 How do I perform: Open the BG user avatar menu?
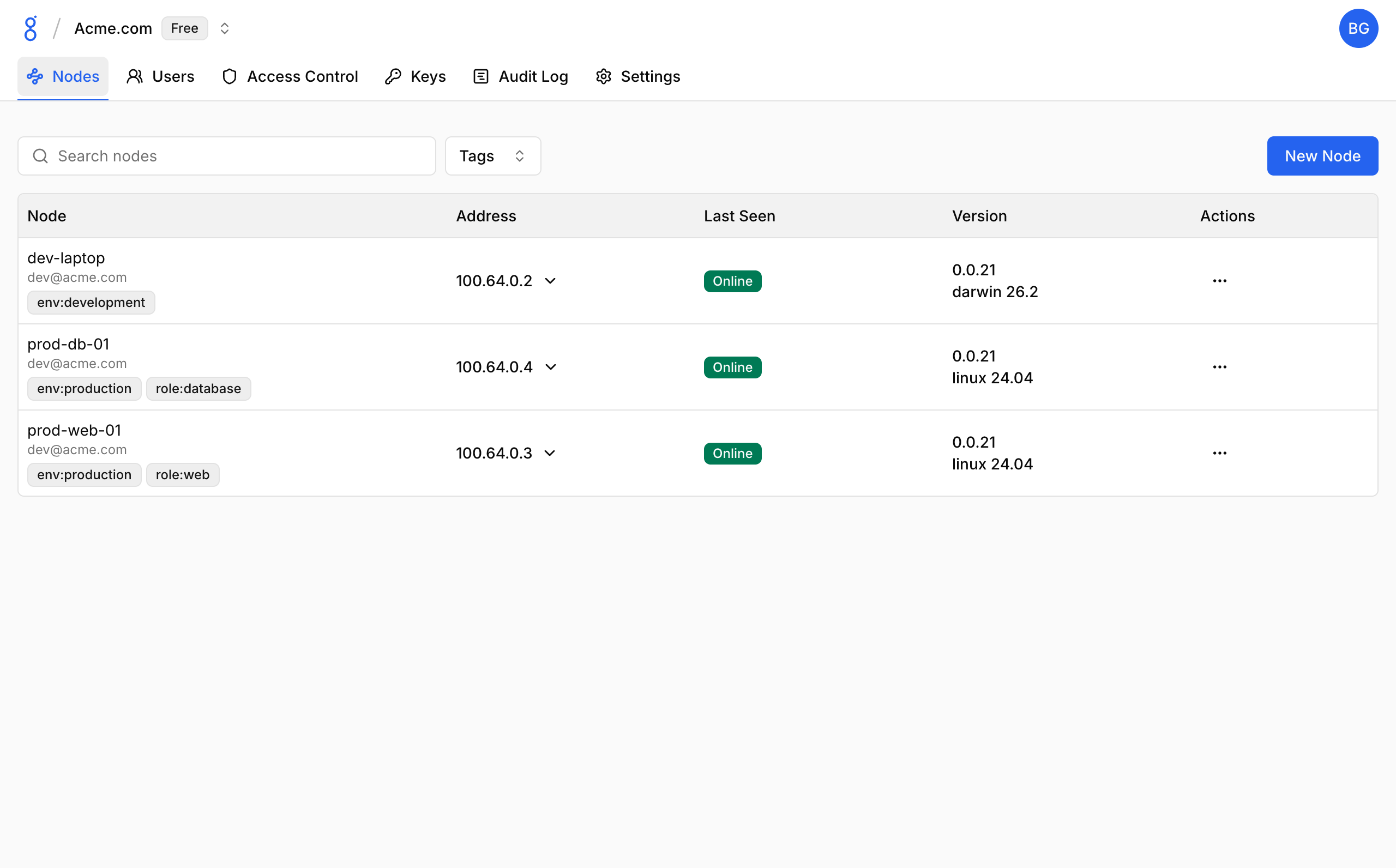point(1358,28)
